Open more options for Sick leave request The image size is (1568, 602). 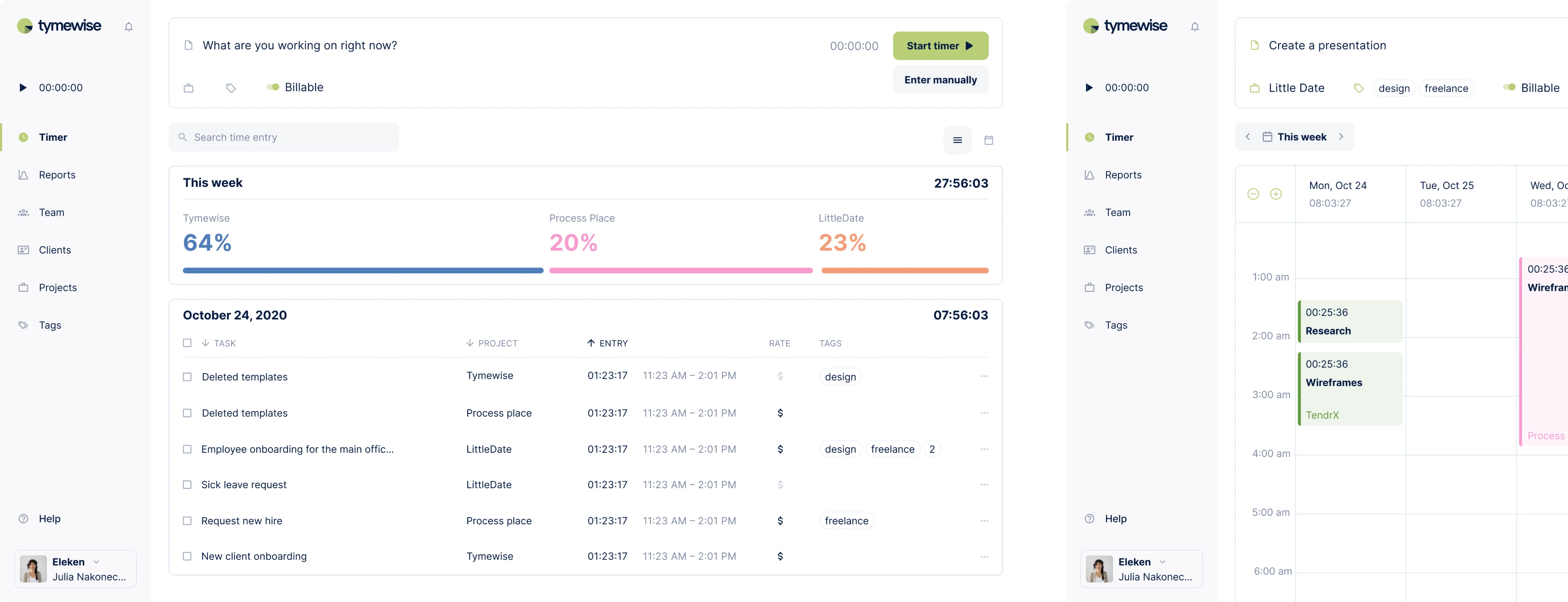[x=984, y=484]
